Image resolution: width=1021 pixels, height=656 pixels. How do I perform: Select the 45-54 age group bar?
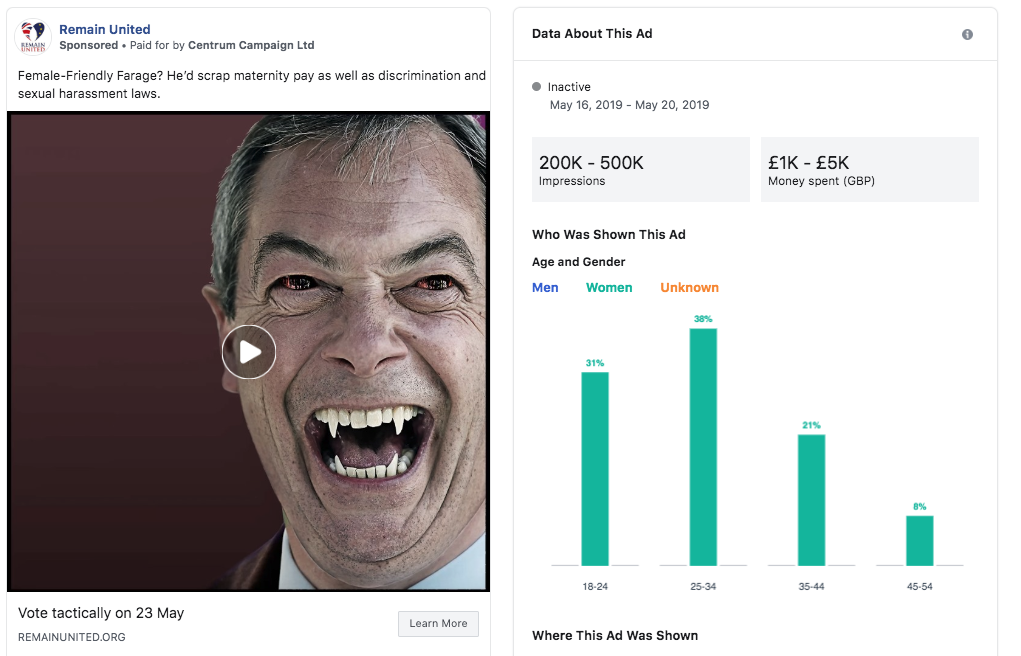[x=919, y=541]
